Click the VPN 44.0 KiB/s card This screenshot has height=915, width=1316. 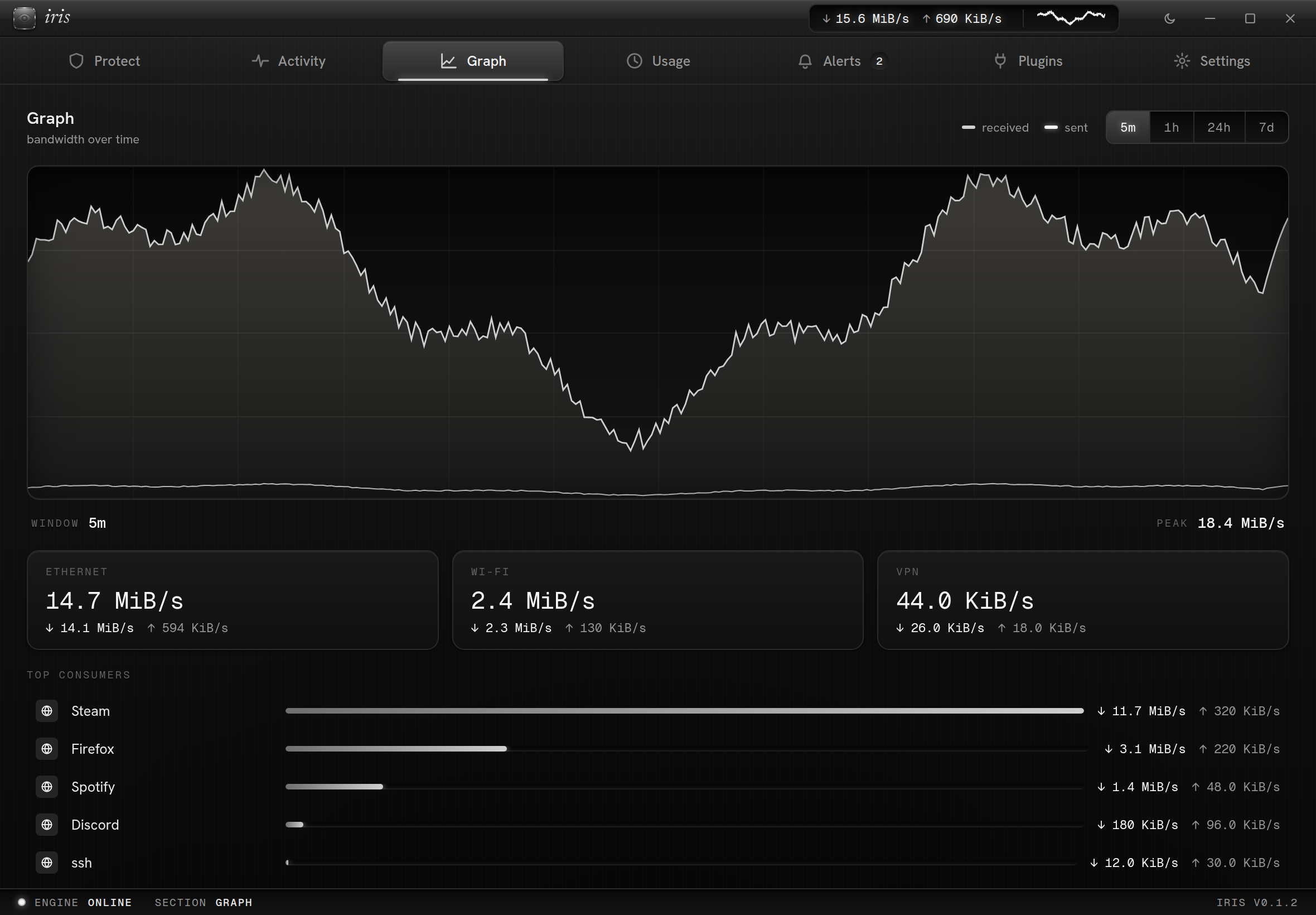pos(1083,600)
